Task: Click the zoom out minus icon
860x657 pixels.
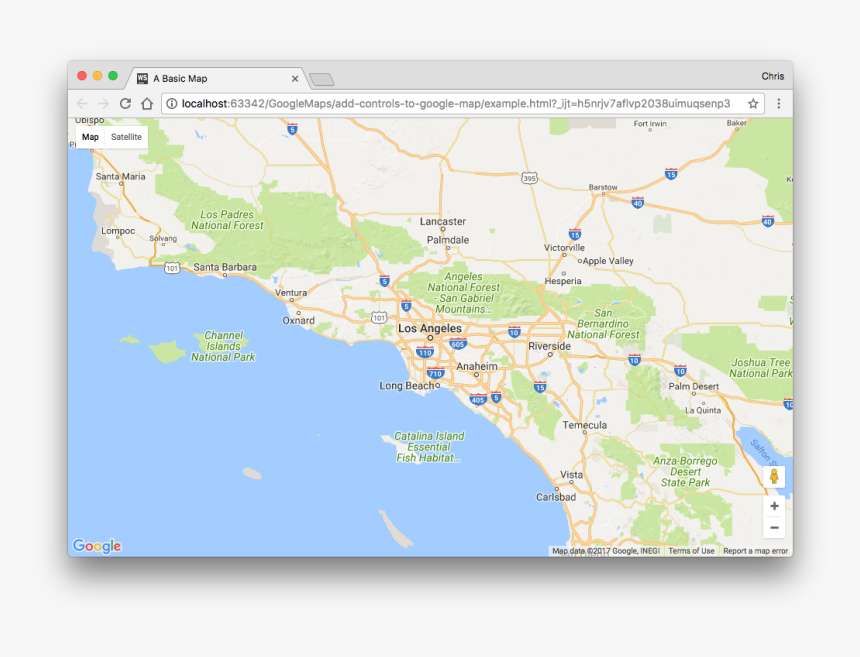Action: click(x=774, y=526)
